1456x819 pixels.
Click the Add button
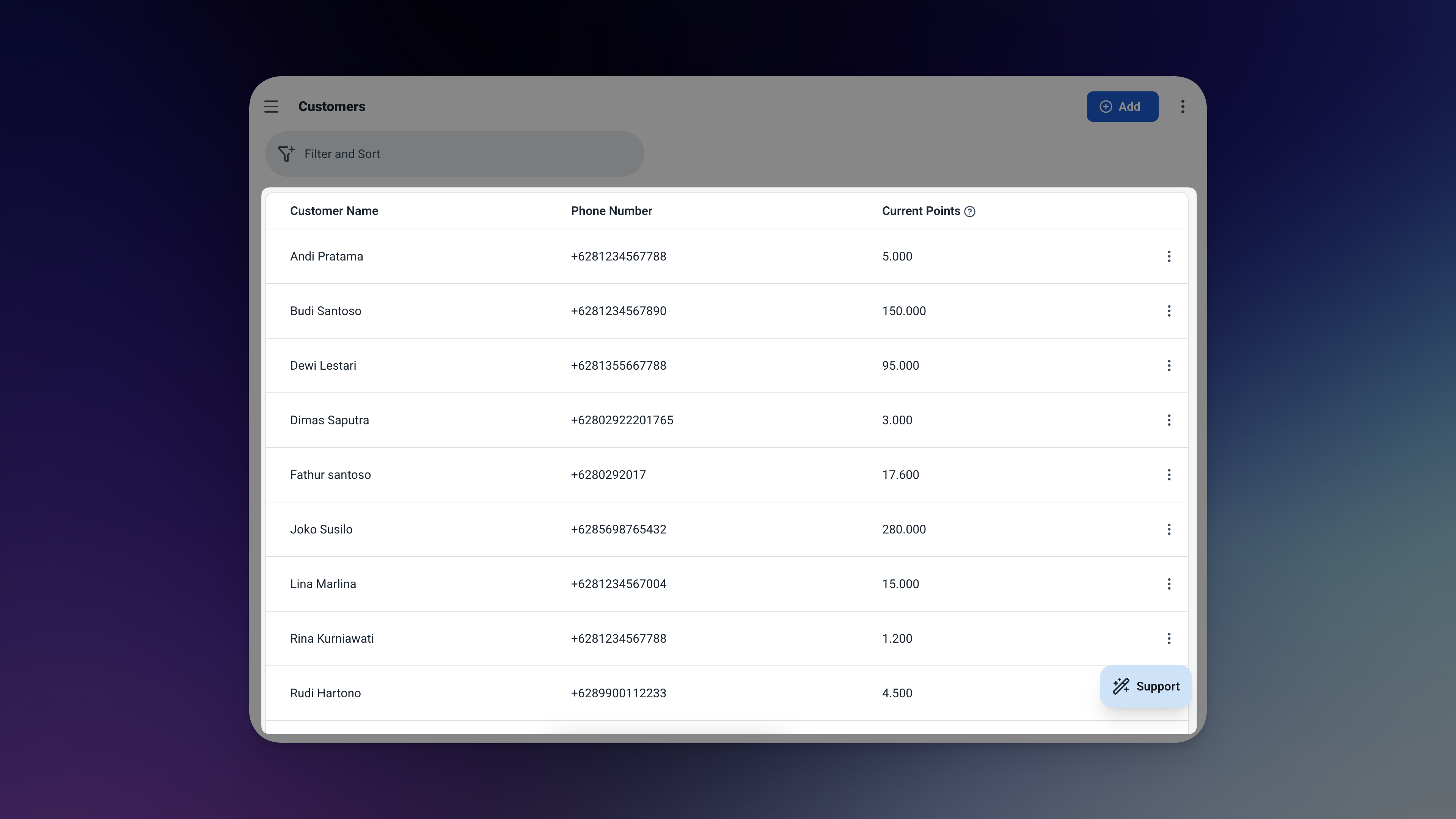[x=1122, y=106]
